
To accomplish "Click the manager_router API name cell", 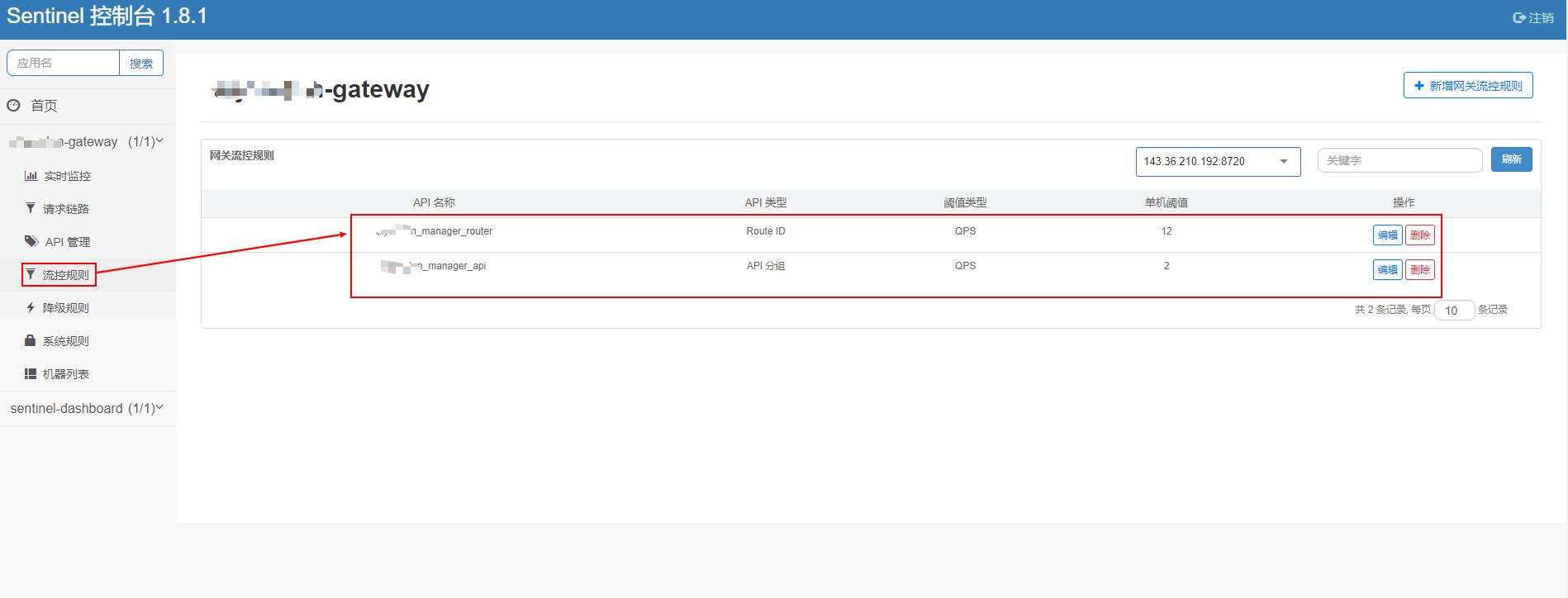I will pyautogui.click(x=434, y=231).
